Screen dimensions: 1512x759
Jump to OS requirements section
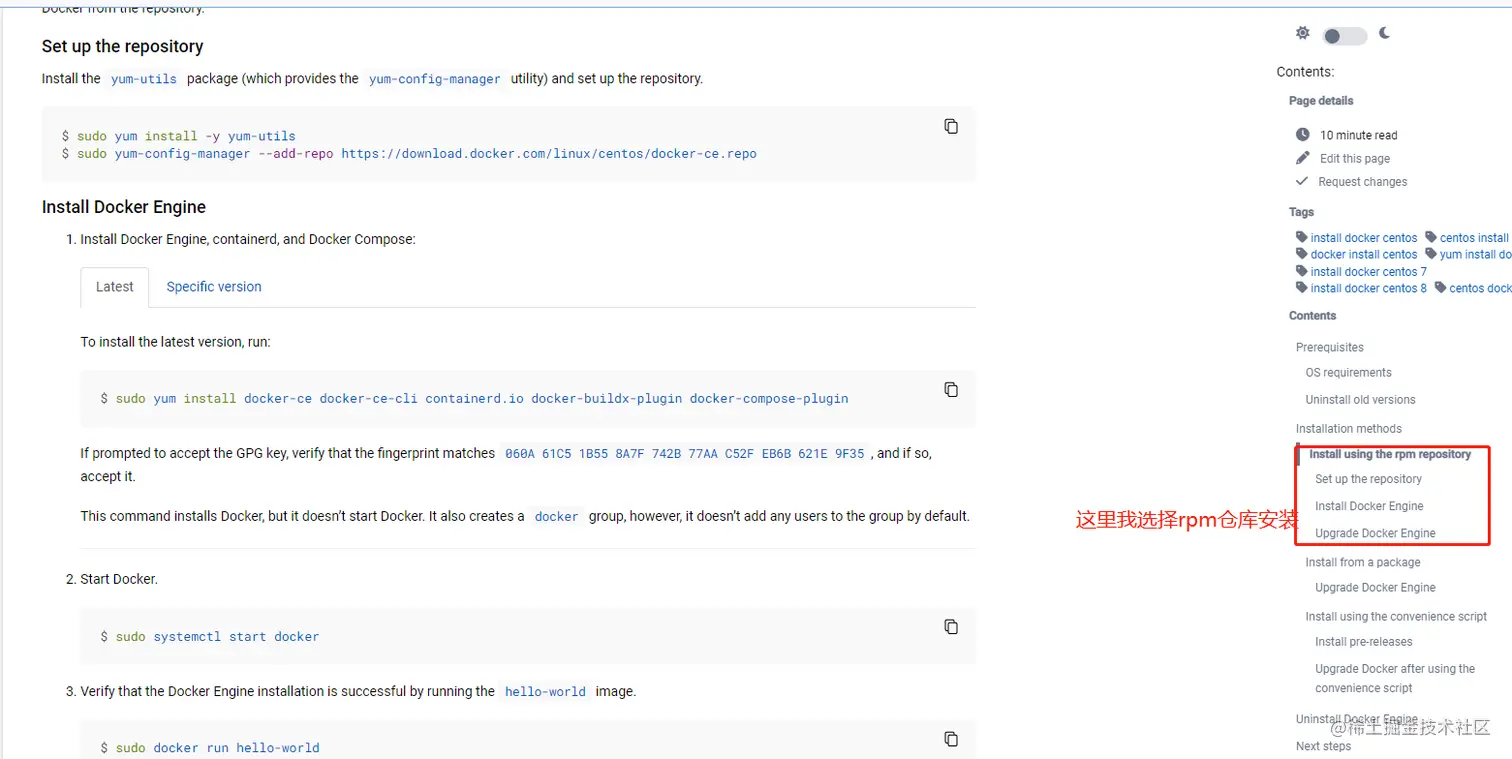point(1348,373)
